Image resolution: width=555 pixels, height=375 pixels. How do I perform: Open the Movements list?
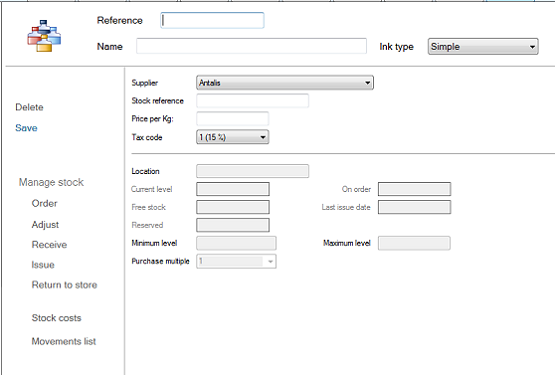(64, 341)
